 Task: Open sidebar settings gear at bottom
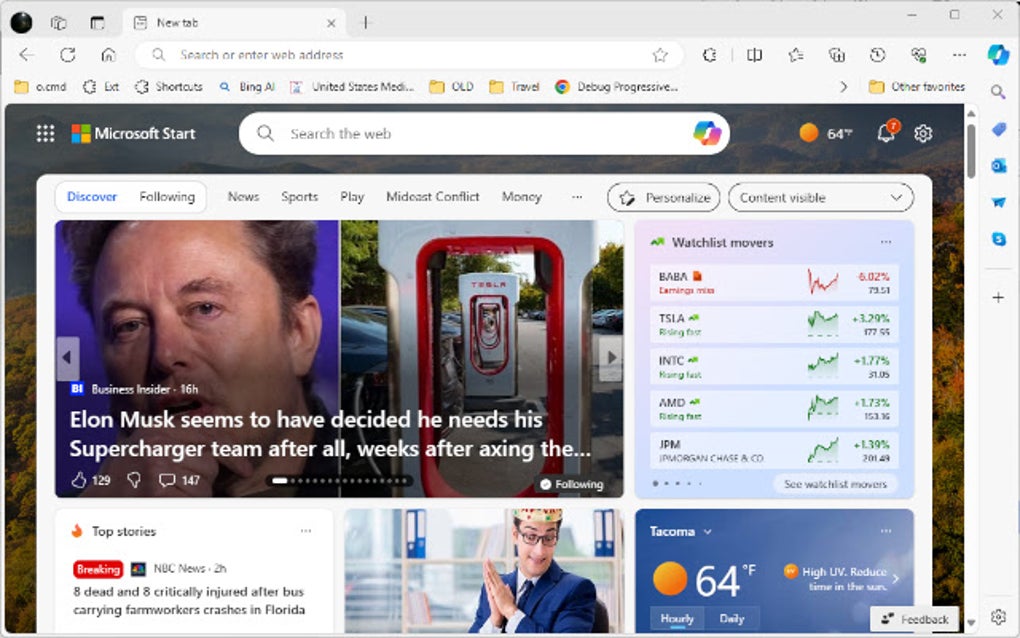tap(999, 617)
